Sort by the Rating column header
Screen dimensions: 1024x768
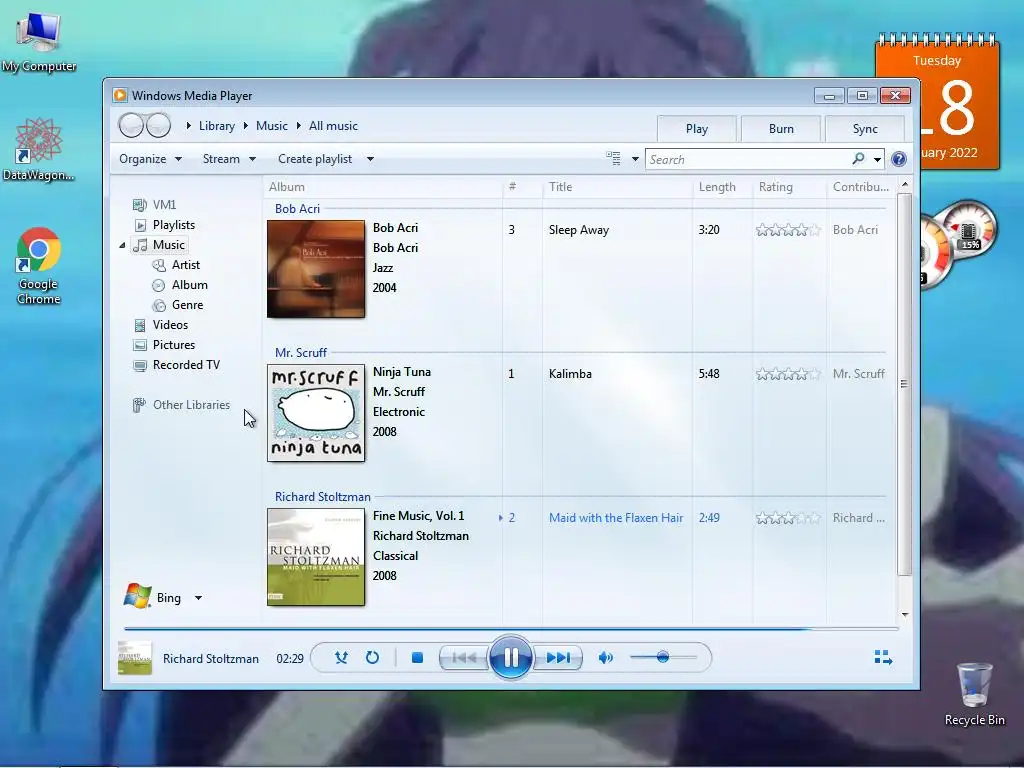(x=790, y=187)
